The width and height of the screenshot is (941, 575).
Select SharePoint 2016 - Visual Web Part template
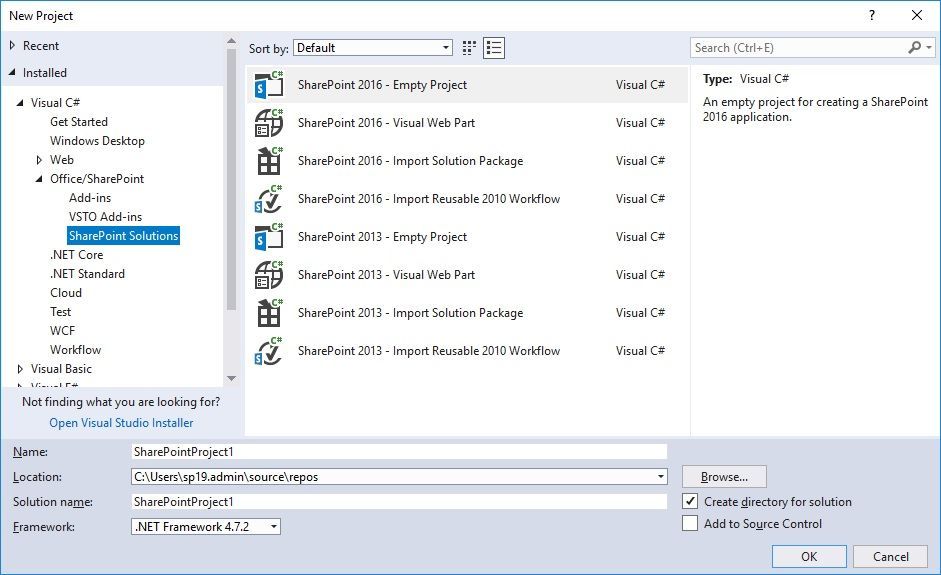click(467, 122)
